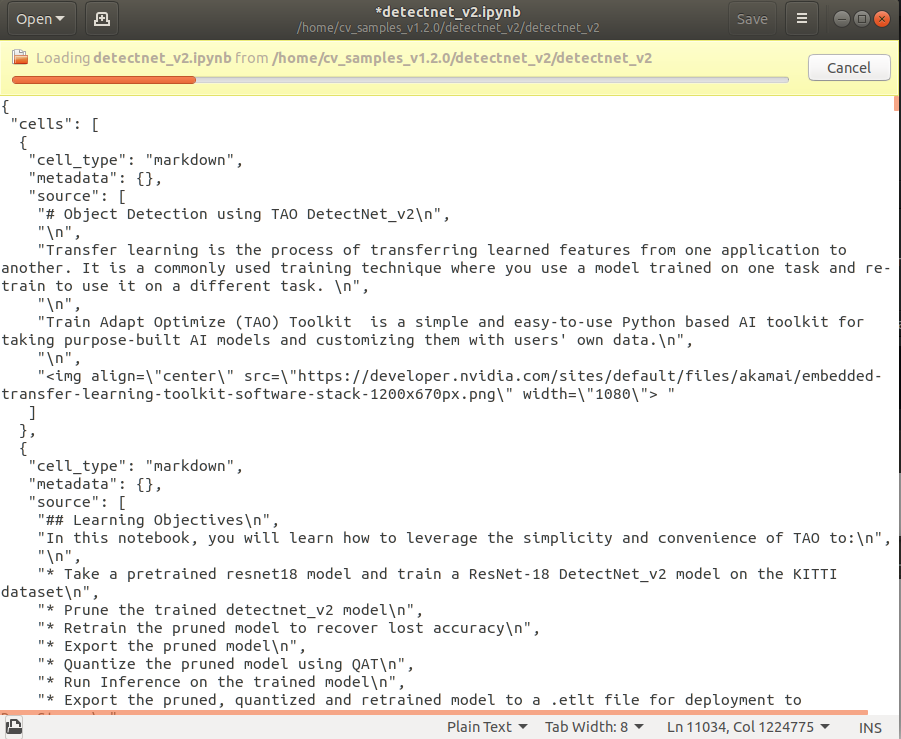The image size is (901, 739).
Task: Expand the Open recent files arrow
Action: tap(60, 20)
